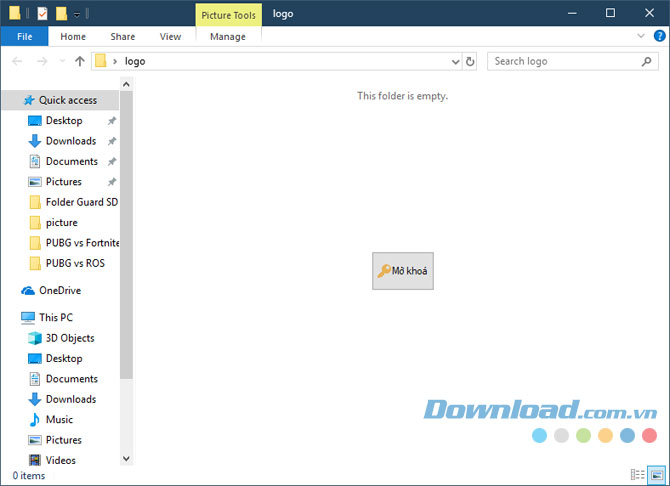
Task: Open the File menu
Action: click(x=25, y=36)
